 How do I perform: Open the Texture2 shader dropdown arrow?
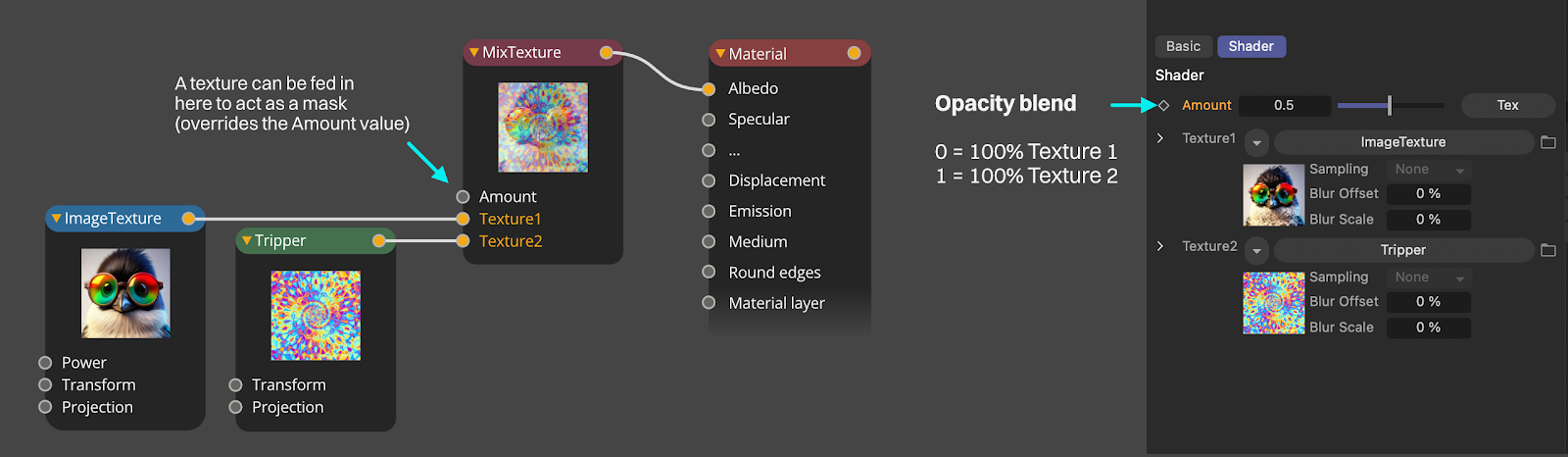[1256, 251]
